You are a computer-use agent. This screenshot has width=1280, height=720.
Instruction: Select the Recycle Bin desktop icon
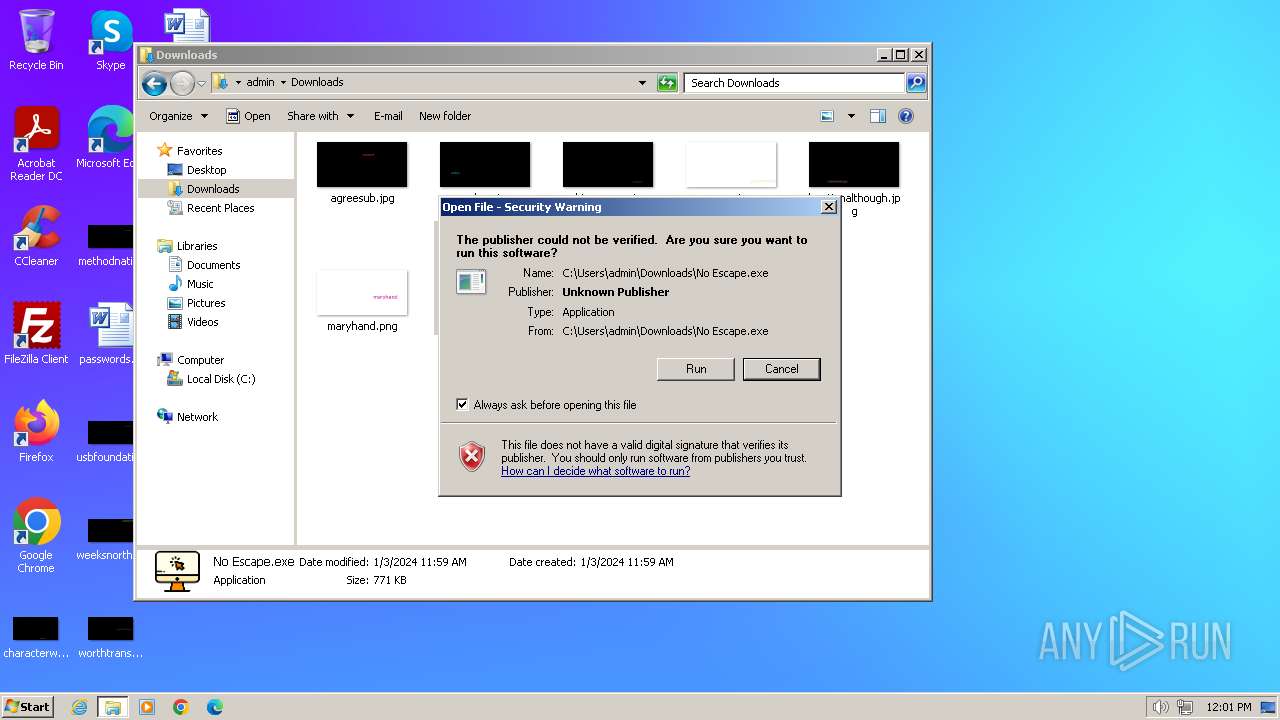coord(36,40)
